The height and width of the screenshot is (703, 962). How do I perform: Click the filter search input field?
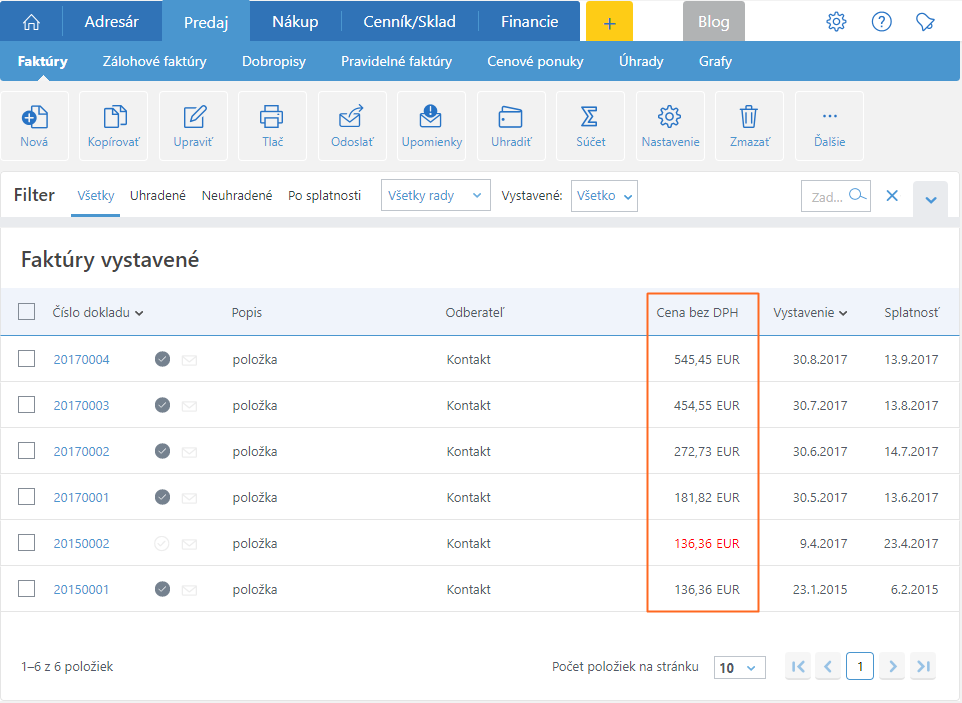[x=827, y=197]
